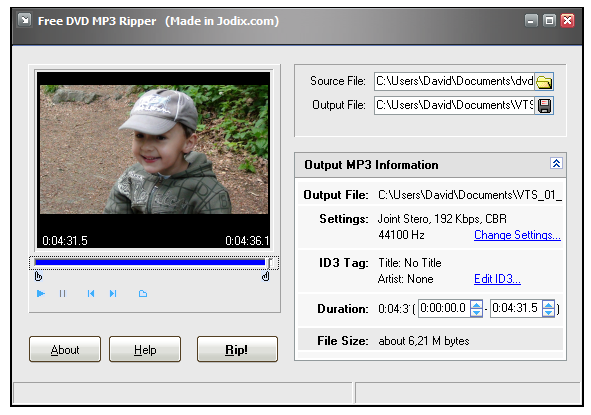This screenshot has height=415, width=591.
Task: Click 'about 6,21 M bytes' file size
Action: point(424,341)
